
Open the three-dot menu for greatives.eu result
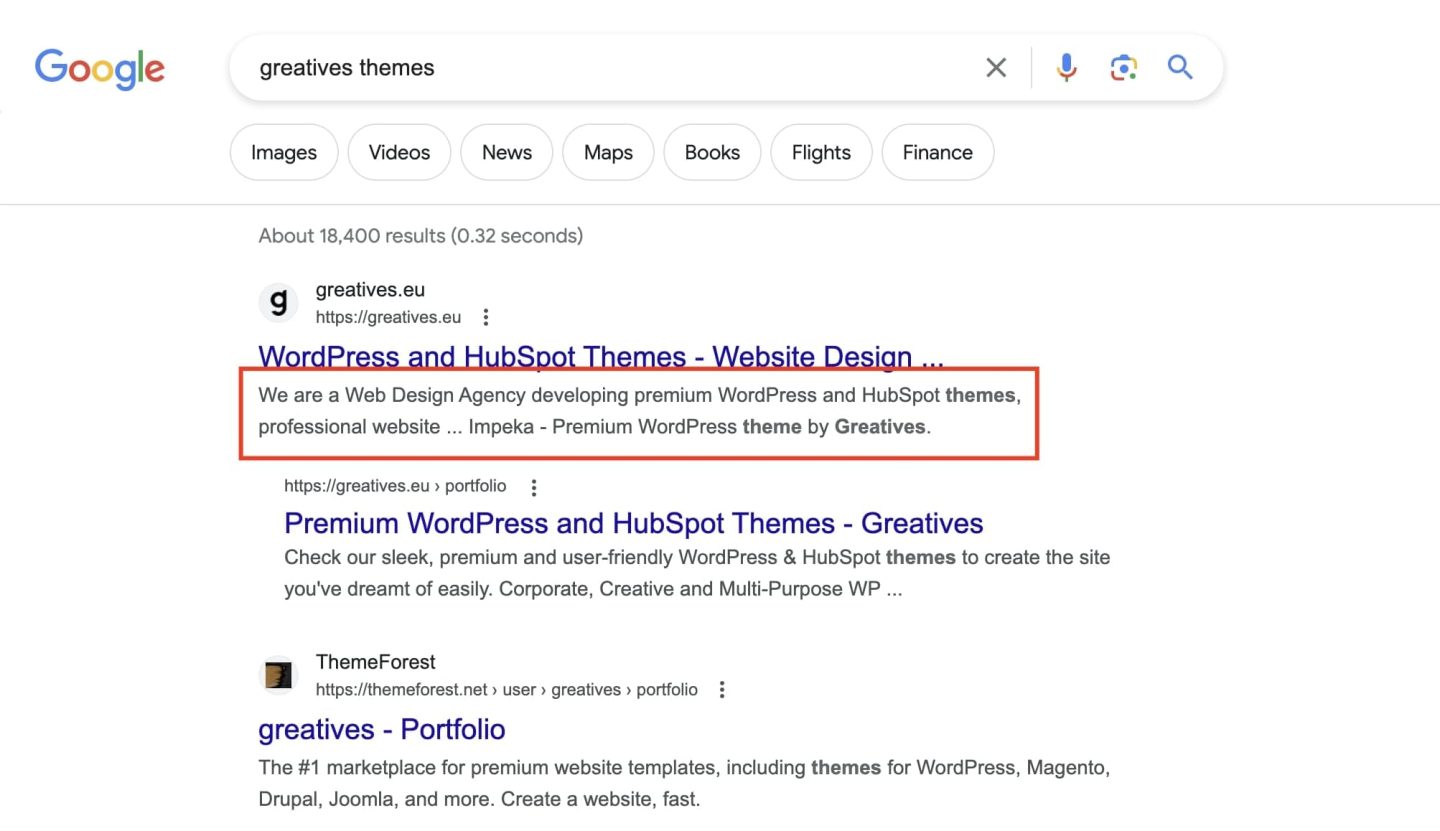[x=486, y=316]
